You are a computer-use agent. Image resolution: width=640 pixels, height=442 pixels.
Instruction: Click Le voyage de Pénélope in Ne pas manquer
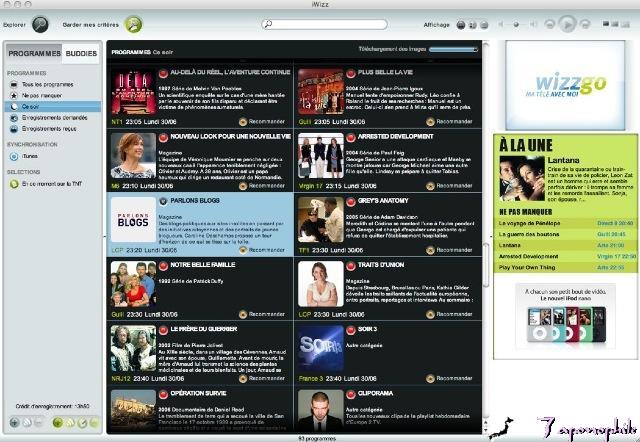[565, 223]
